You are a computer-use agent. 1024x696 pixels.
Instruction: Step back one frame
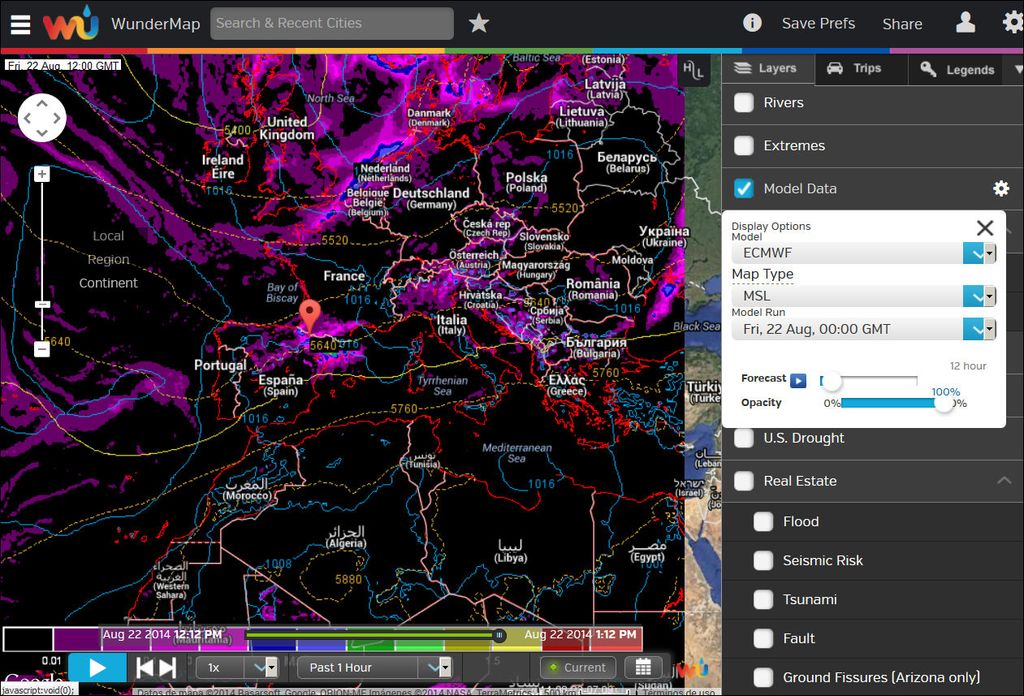pyautogui.click(x=145, y=668)
